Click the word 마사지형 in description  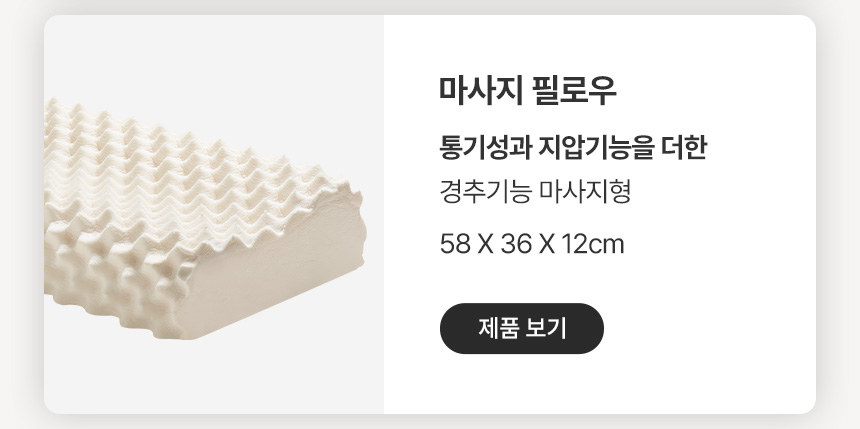click(x=586, y=191)
